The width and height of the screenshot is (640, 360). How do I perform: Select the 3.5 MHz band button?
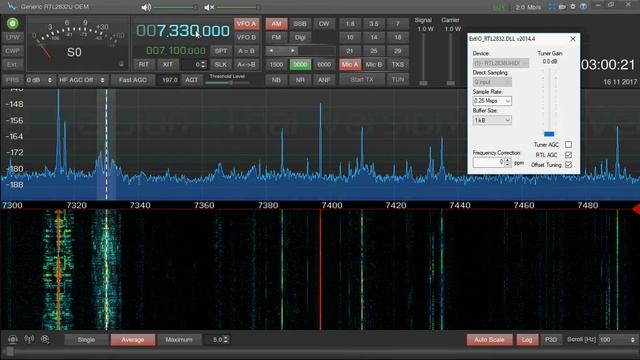pyautogui.click(x=373, y=24)
